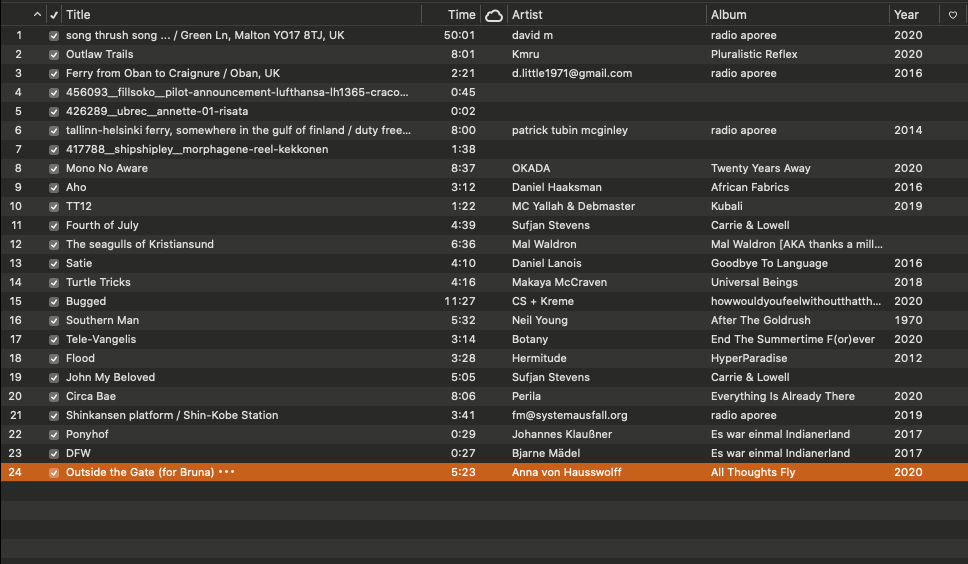This screenshot has width=968, height=564.
Task: Uncheck the checkbox for Outside the Gate (for Bruna)
Action: (54, 473)
